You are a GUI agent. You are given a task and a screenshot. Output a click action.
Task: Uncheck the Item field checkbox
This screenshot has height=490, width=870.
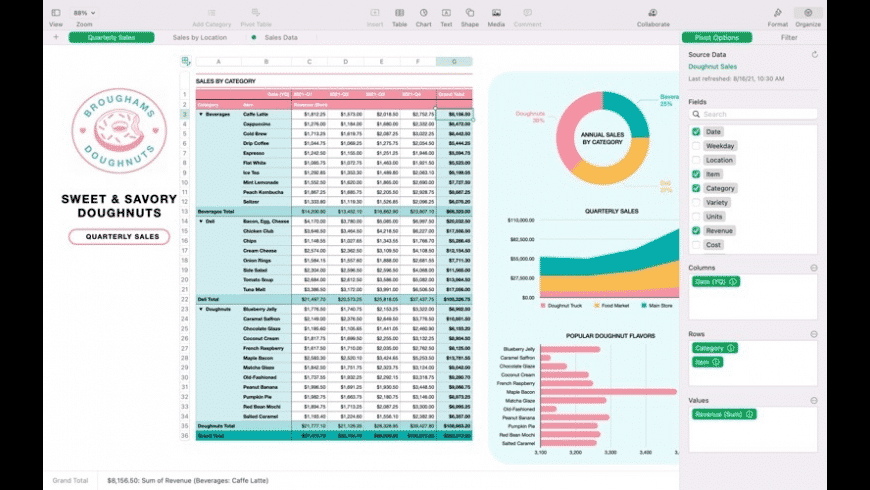(696, 174)
